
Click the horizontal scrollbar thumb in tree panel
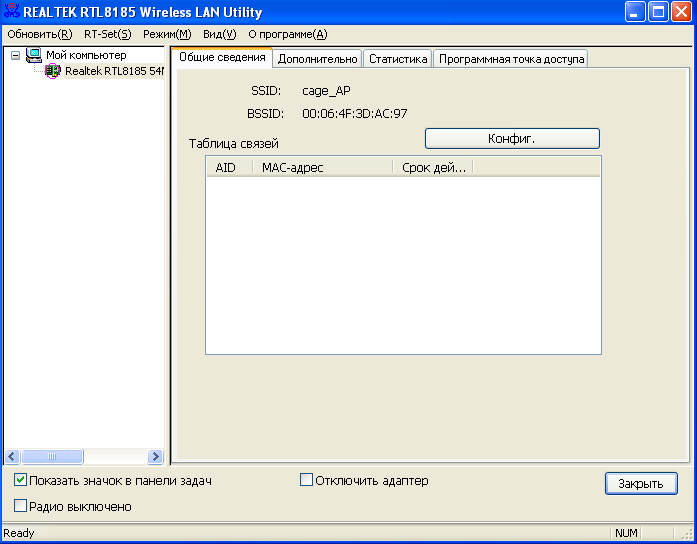[x=52, y=456]
